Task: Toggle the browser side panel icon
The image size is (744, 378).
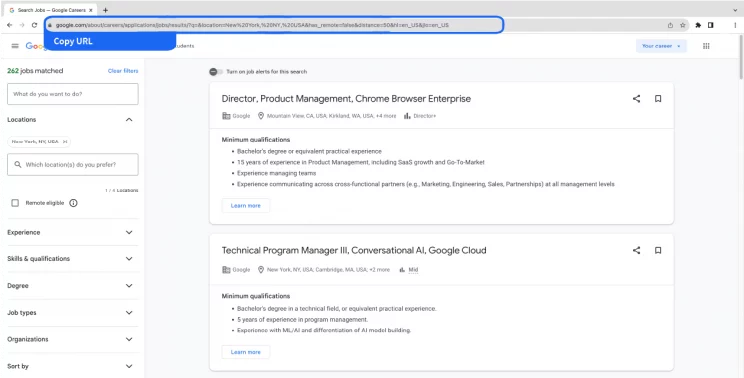Action: 710,25
